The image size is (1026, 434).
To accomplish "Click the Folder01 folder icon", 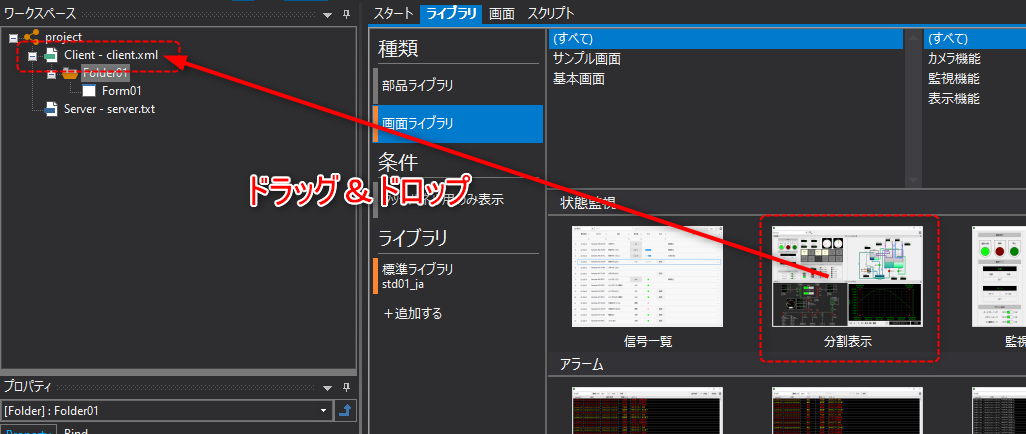I will [69, 73].
